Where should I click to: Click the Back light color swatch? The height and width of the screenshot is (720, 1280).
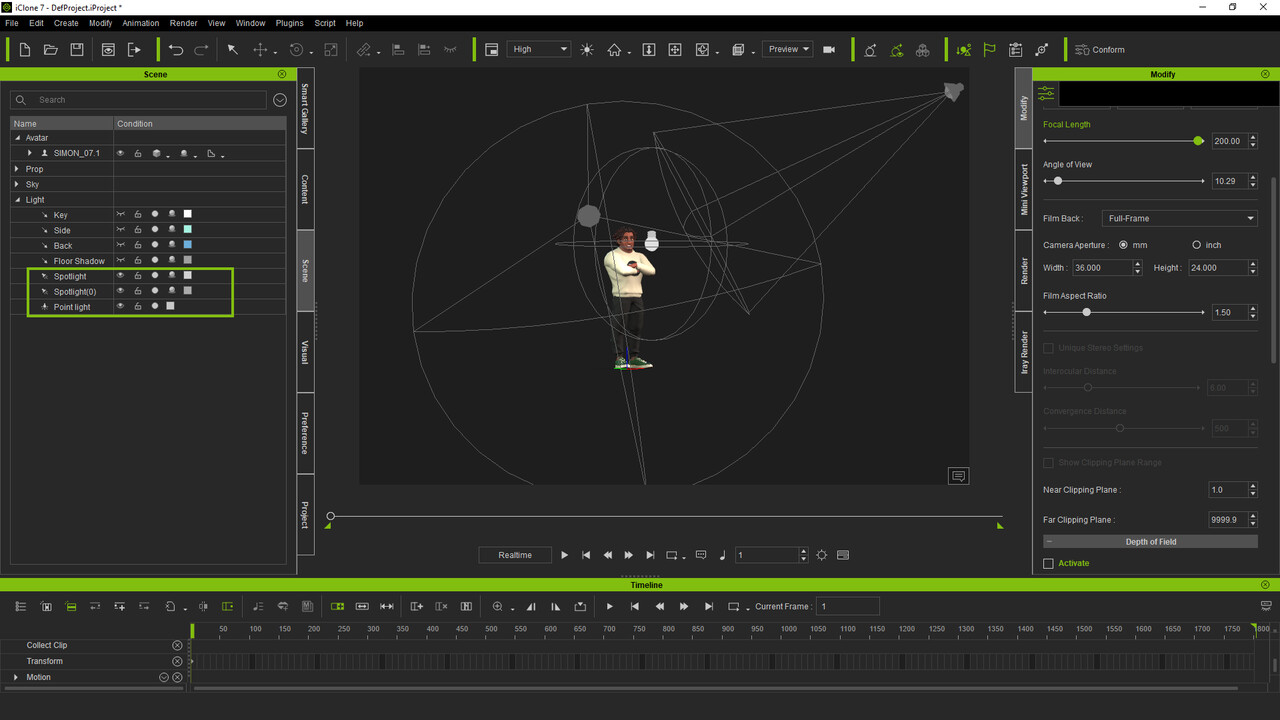pyautogui.click(x=187, y=245)
